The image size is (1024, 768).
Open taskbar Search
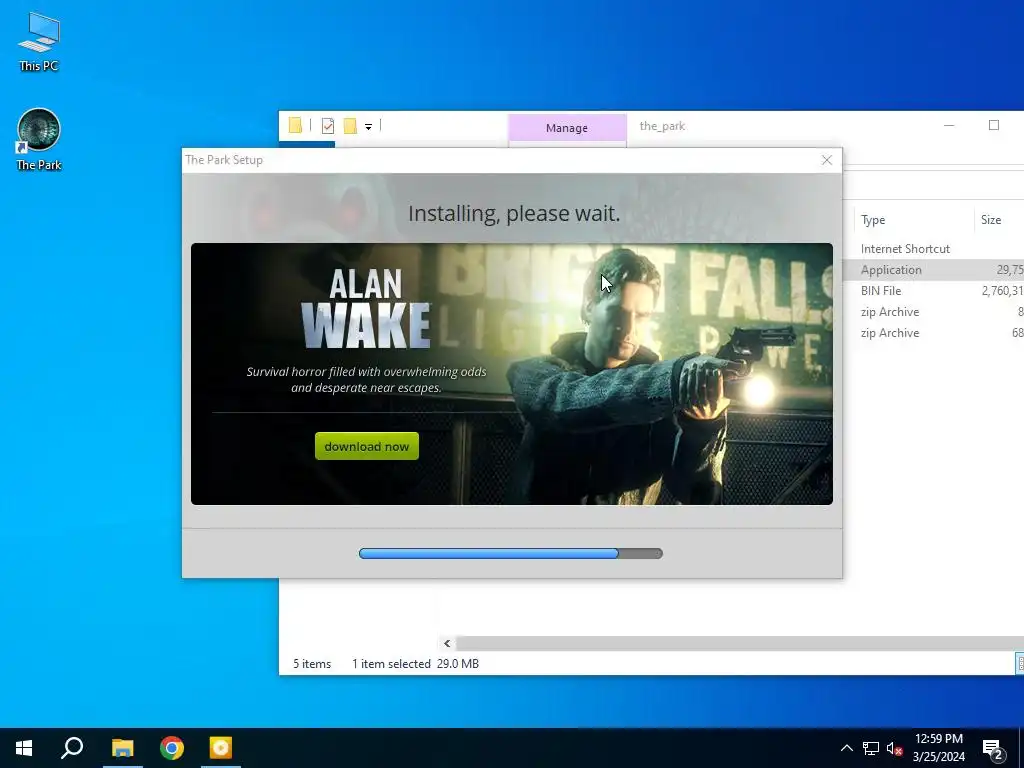[72, 748]
